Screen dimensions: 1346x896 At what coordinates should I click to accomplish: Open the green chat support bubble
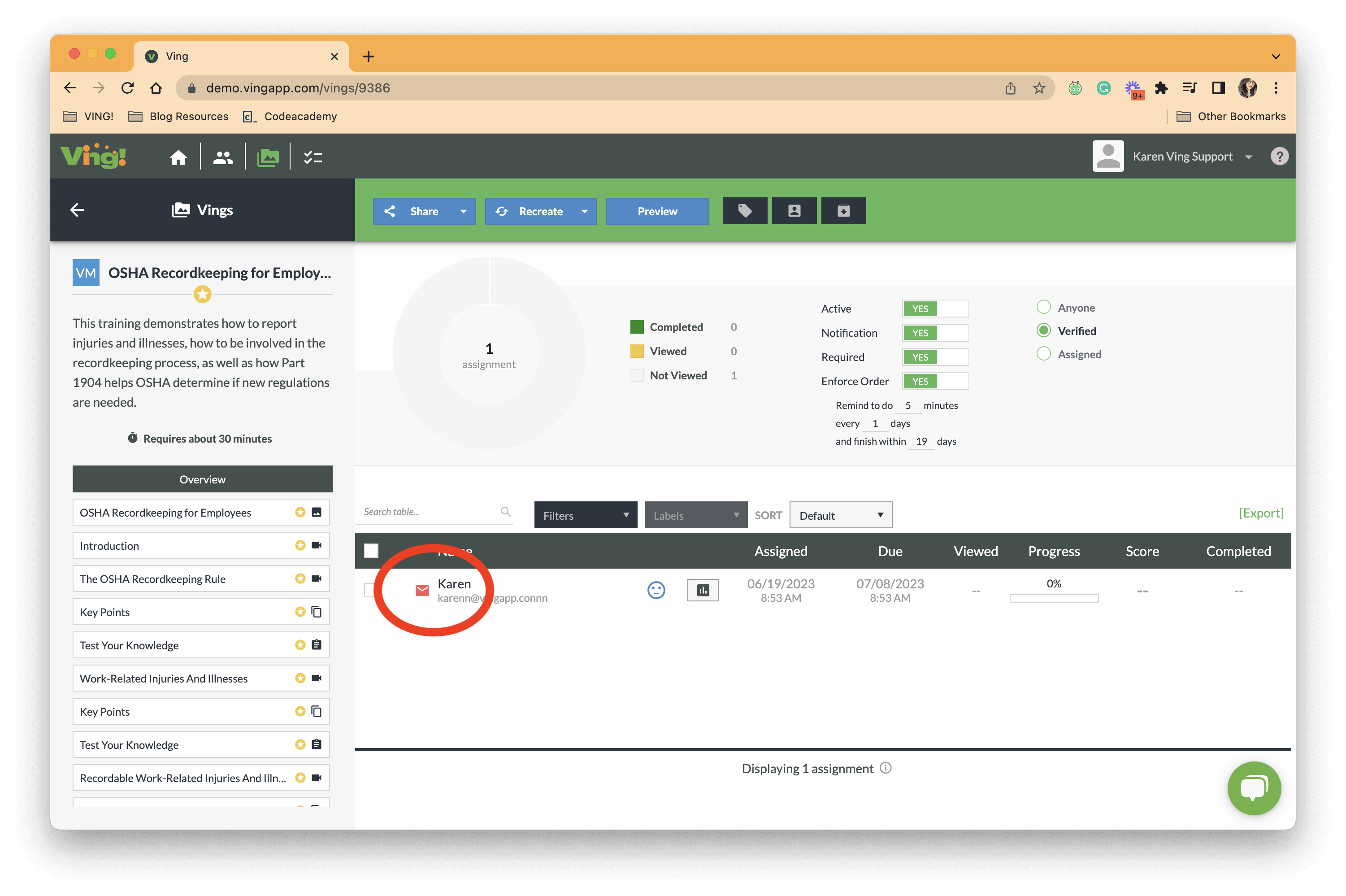[1254, 788]
